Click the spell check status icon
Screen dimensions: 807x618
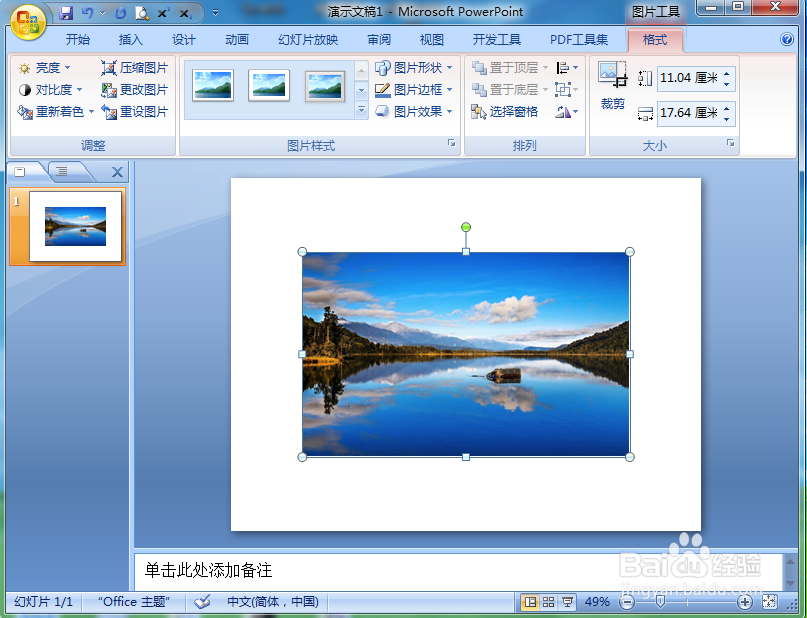point(203,602)
